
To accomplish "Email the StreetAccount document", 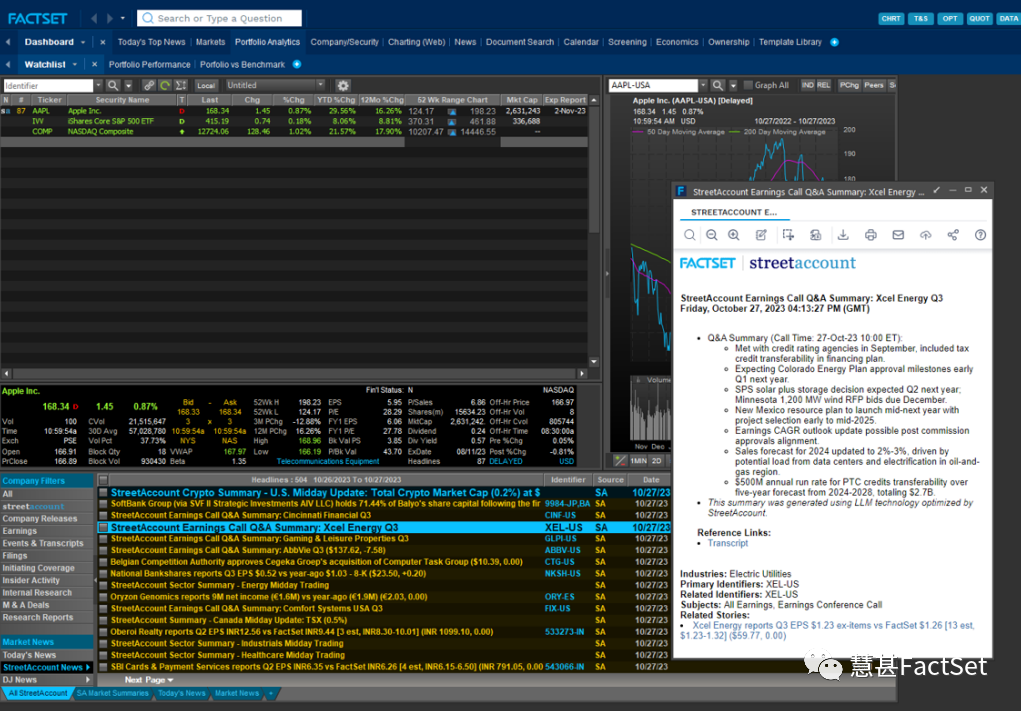I will click(898, 235).
